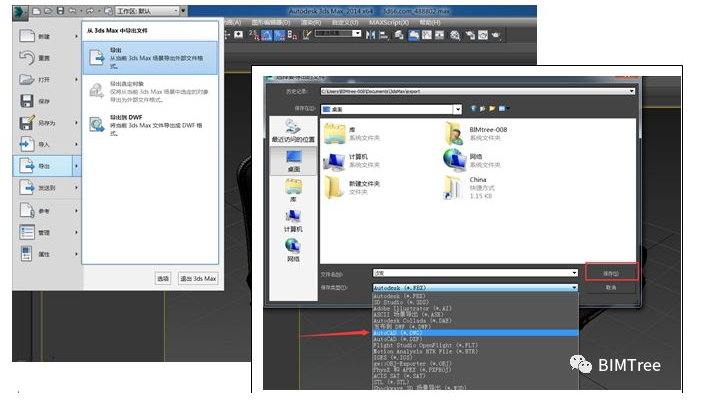Select 重置 in the application menu
702x401 pixels.
pos(46,58)
